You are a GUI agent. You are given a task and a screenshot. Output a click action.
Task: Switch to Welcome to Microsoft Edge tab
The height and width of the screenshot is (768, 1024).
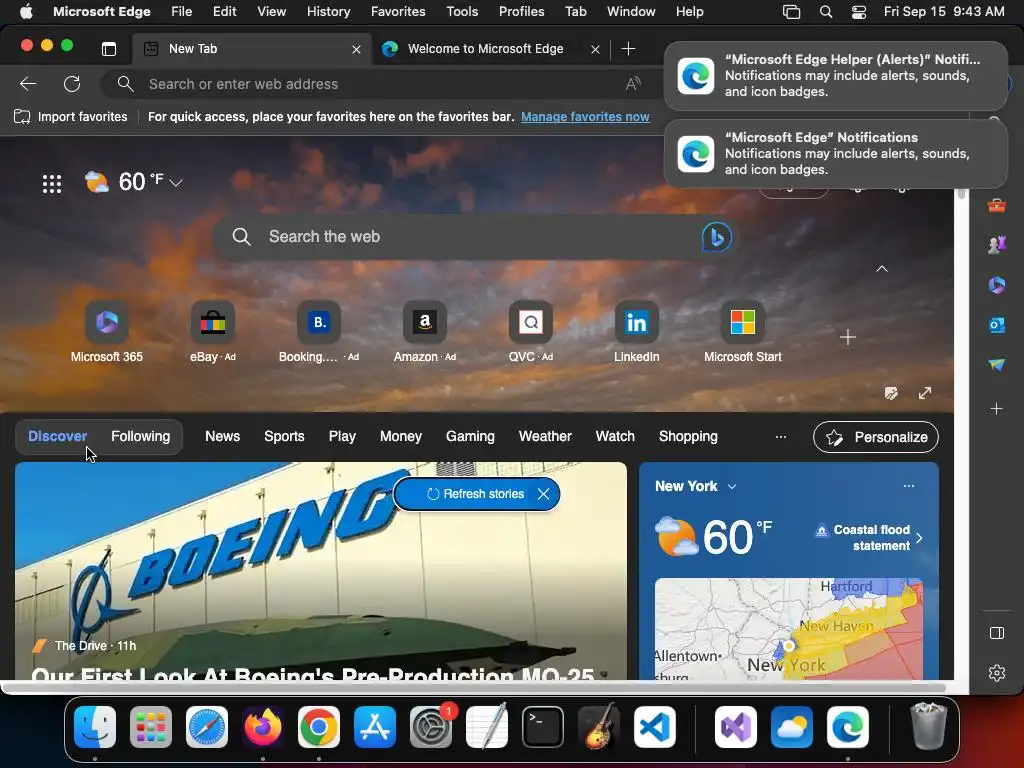point(490,49)
